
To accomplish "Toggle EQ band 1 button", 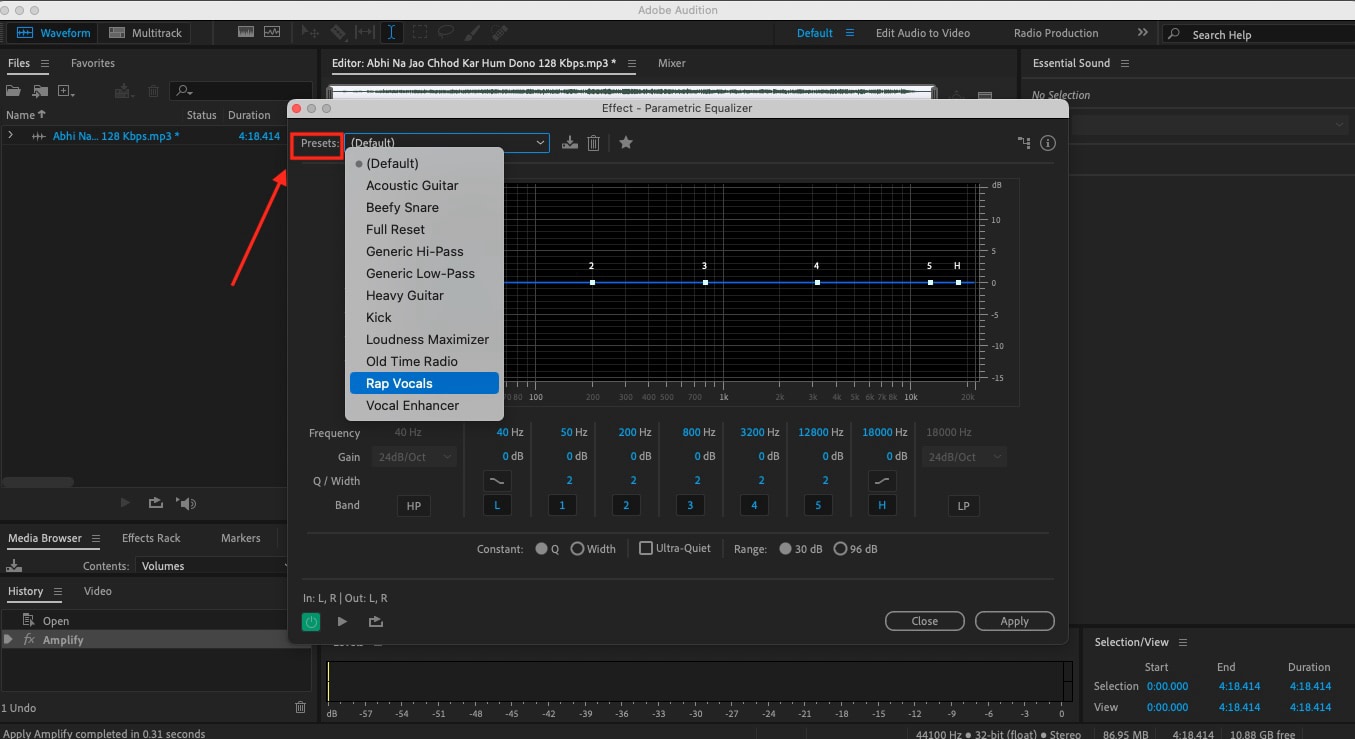I will tap(562, 506).
